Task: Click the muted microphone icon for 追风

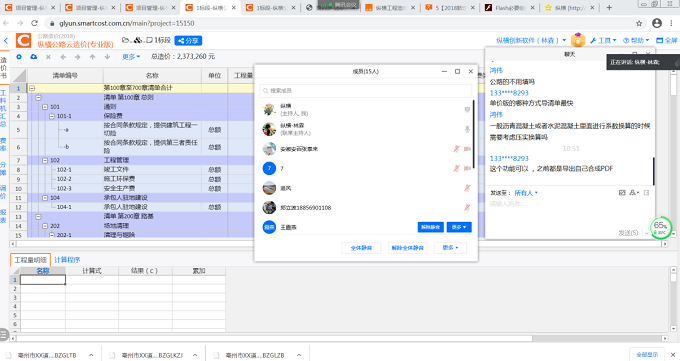Action: (x=467, y=188)
